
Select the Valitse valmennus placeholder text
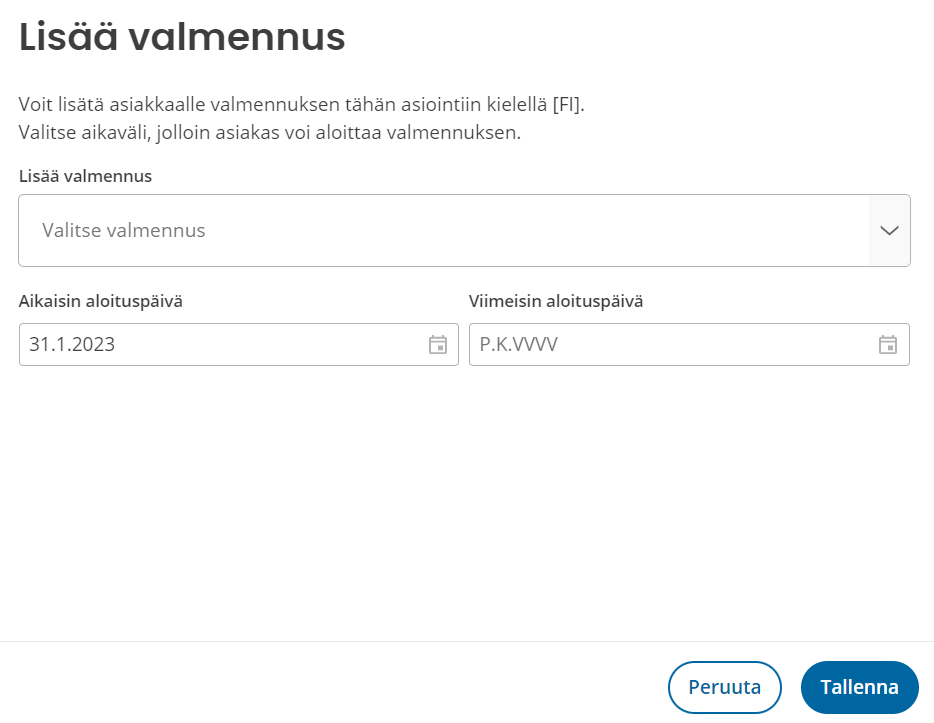[x=124, y=230]
